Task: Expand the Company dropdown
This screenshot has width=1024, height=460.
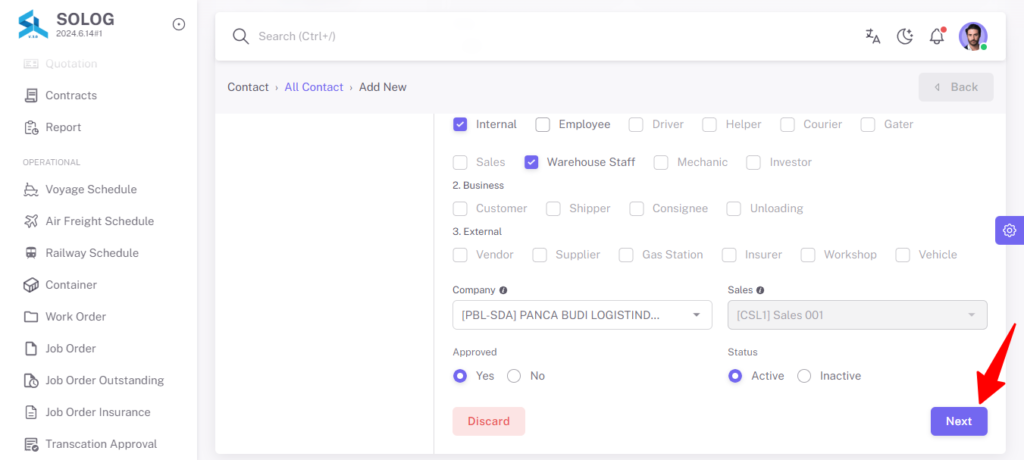Action: (582, 315)
